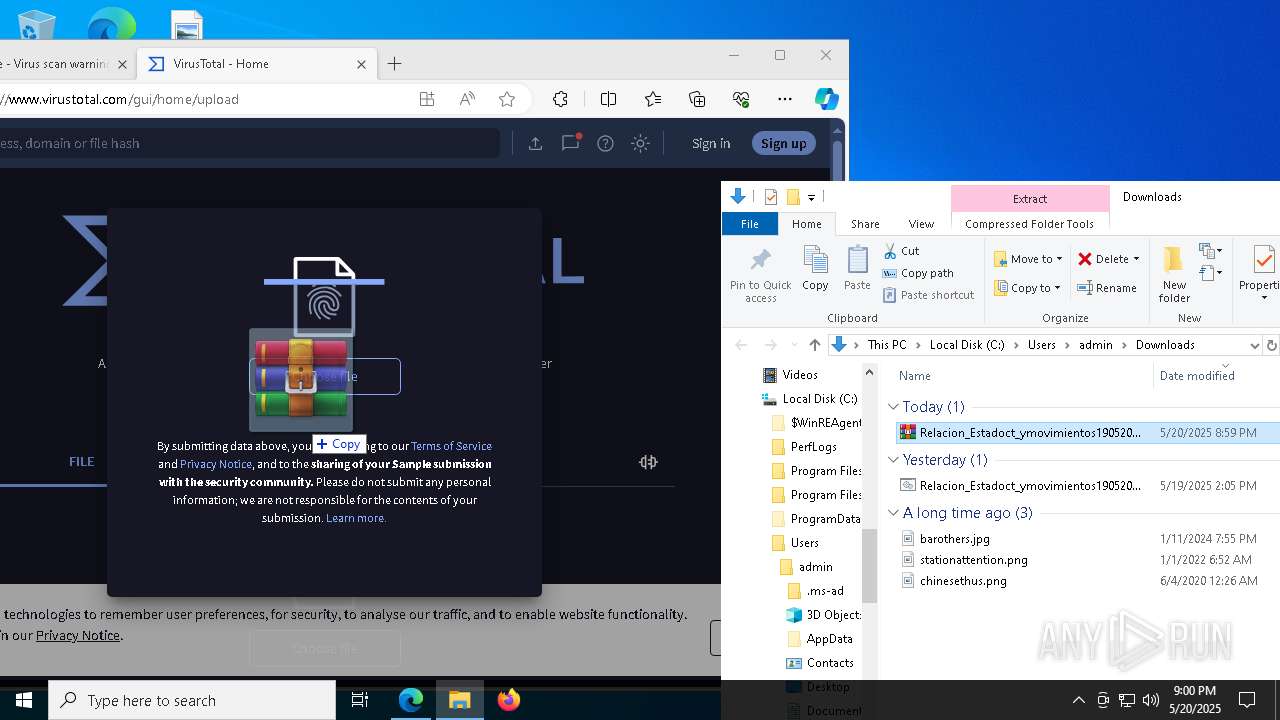Focus the VirusTotal search field
Viewport: 1280px width, 720px height.
coord(249,143)
